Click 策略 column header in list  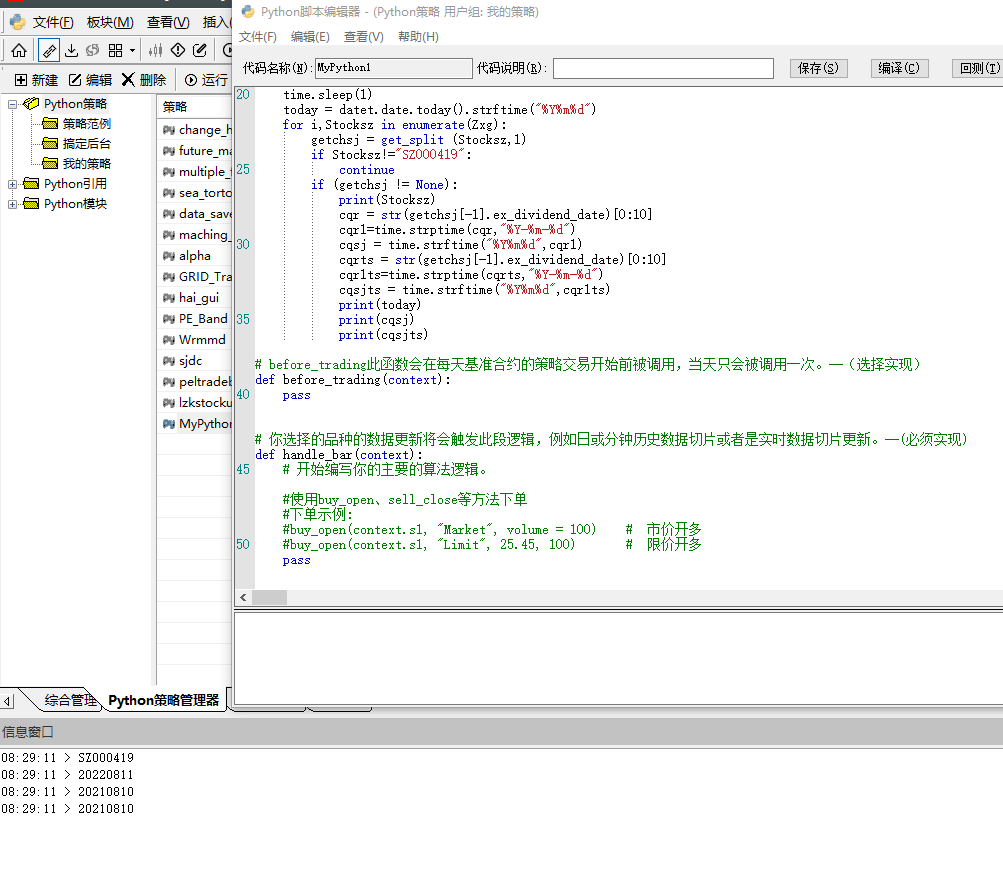coord(194,107)
